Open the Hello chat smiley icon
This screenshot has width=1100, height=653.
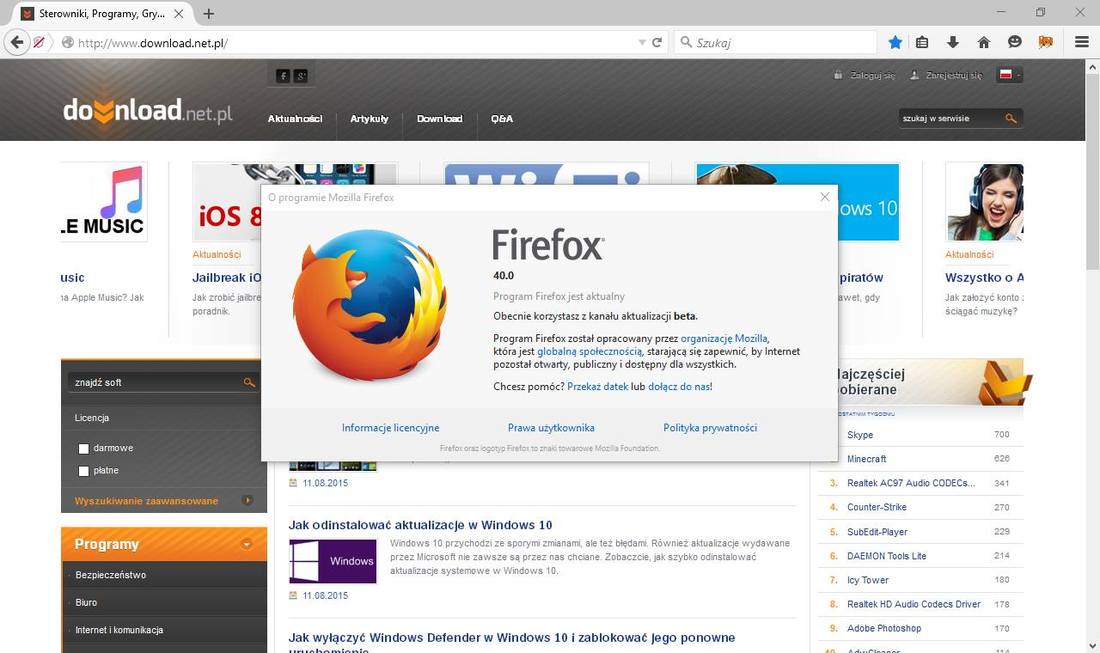click(x=1014, y=42)
